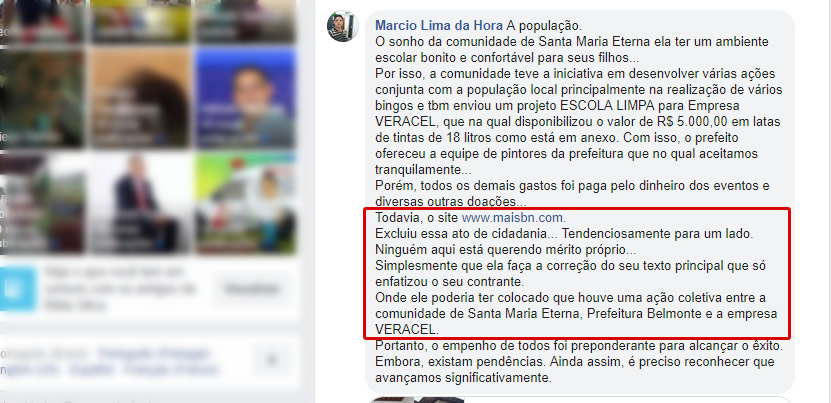Open the dark green thumbnail tile

click(41, 98)
